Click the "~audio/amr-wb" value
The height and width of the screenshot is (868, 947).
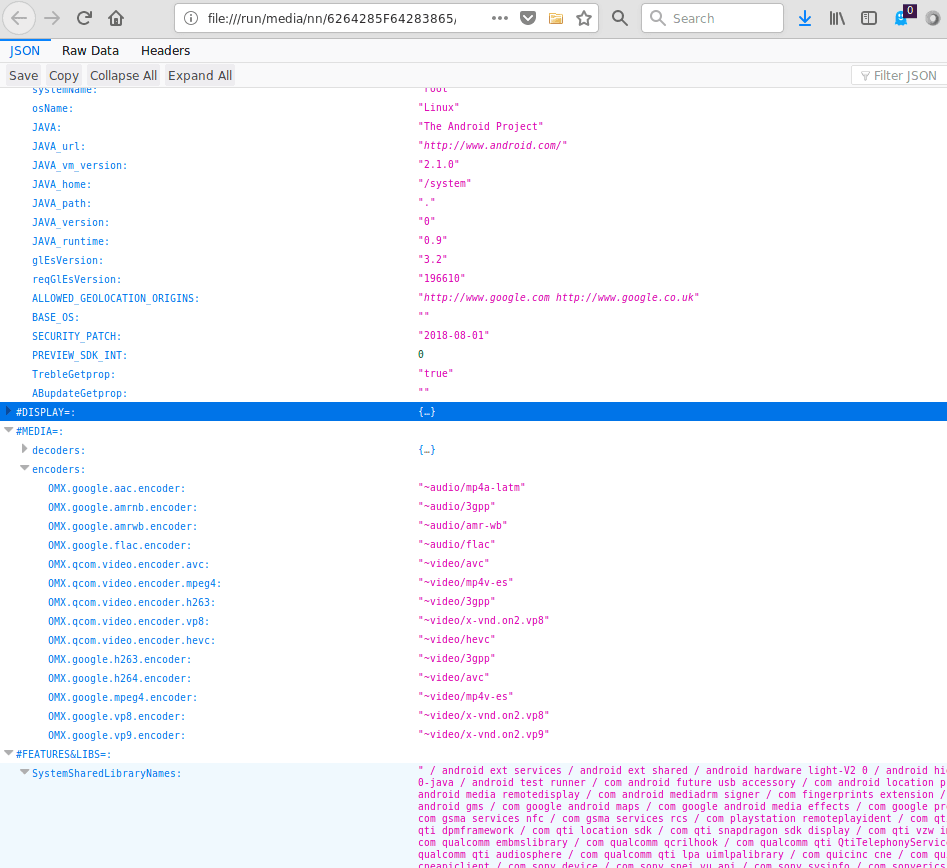pyautogui.click(x=463, y=526)
